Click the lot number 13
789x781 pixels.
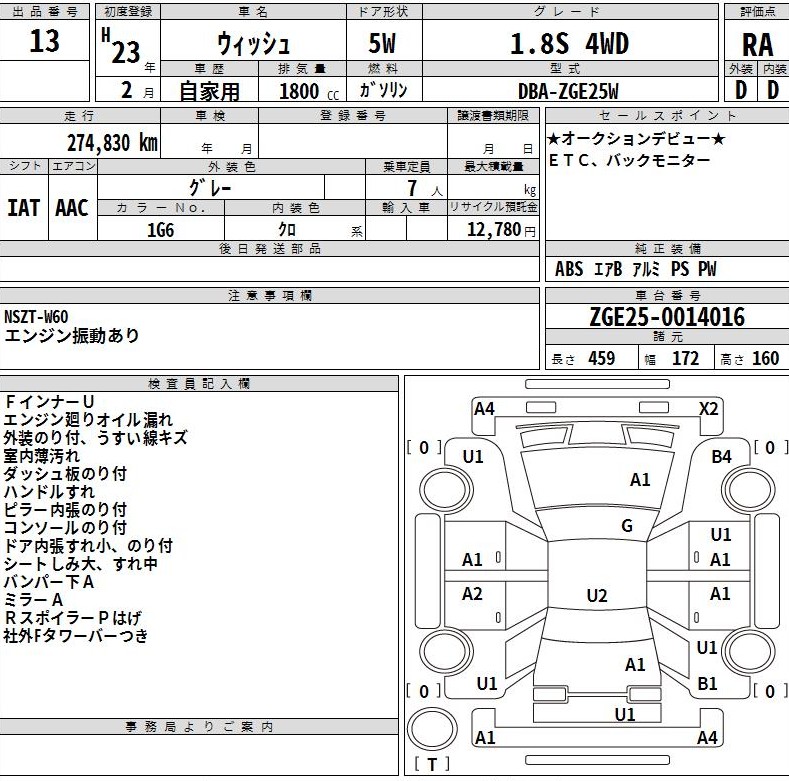(x=44, y=41)
